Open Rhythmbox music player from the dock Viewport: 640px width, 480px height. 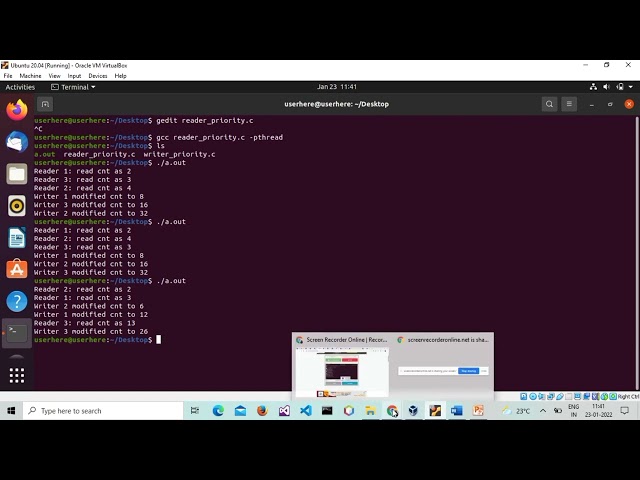pos(17,206)
